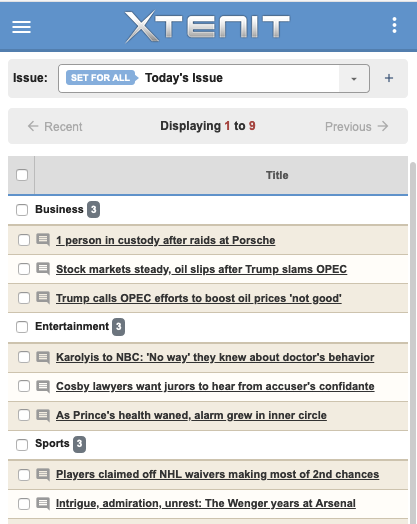The width and height of the screenshot is (417, 524).
Task: Go to the Previous page of articles
Action: (x=357, y=126)
